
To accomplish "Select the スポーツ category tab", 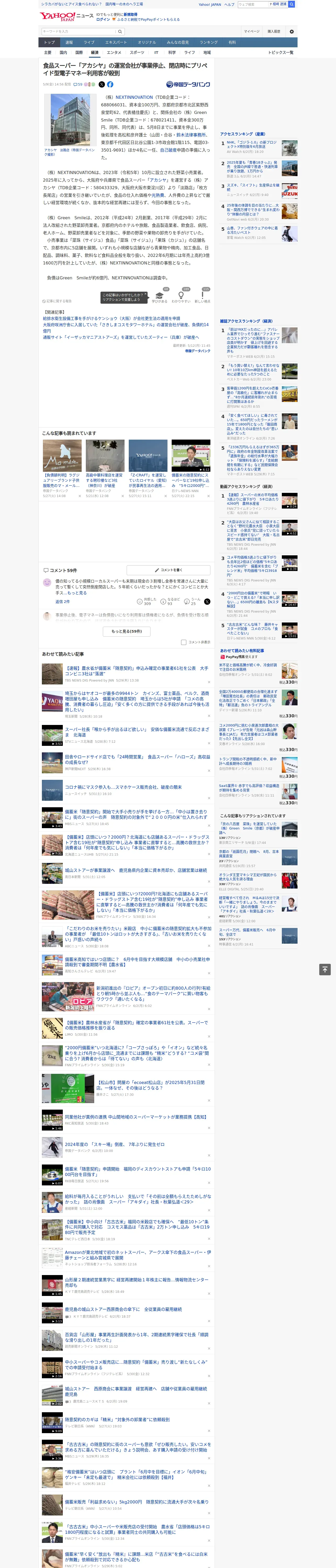I will (x=137, y=53).
